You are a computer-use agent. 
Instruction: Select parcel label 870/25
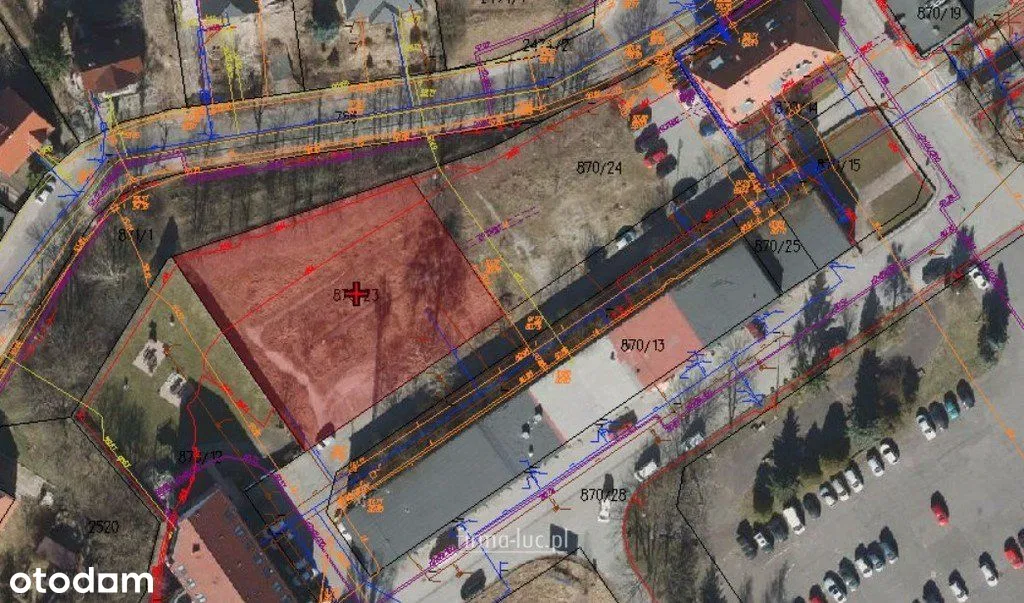click(x=777, y=245)
